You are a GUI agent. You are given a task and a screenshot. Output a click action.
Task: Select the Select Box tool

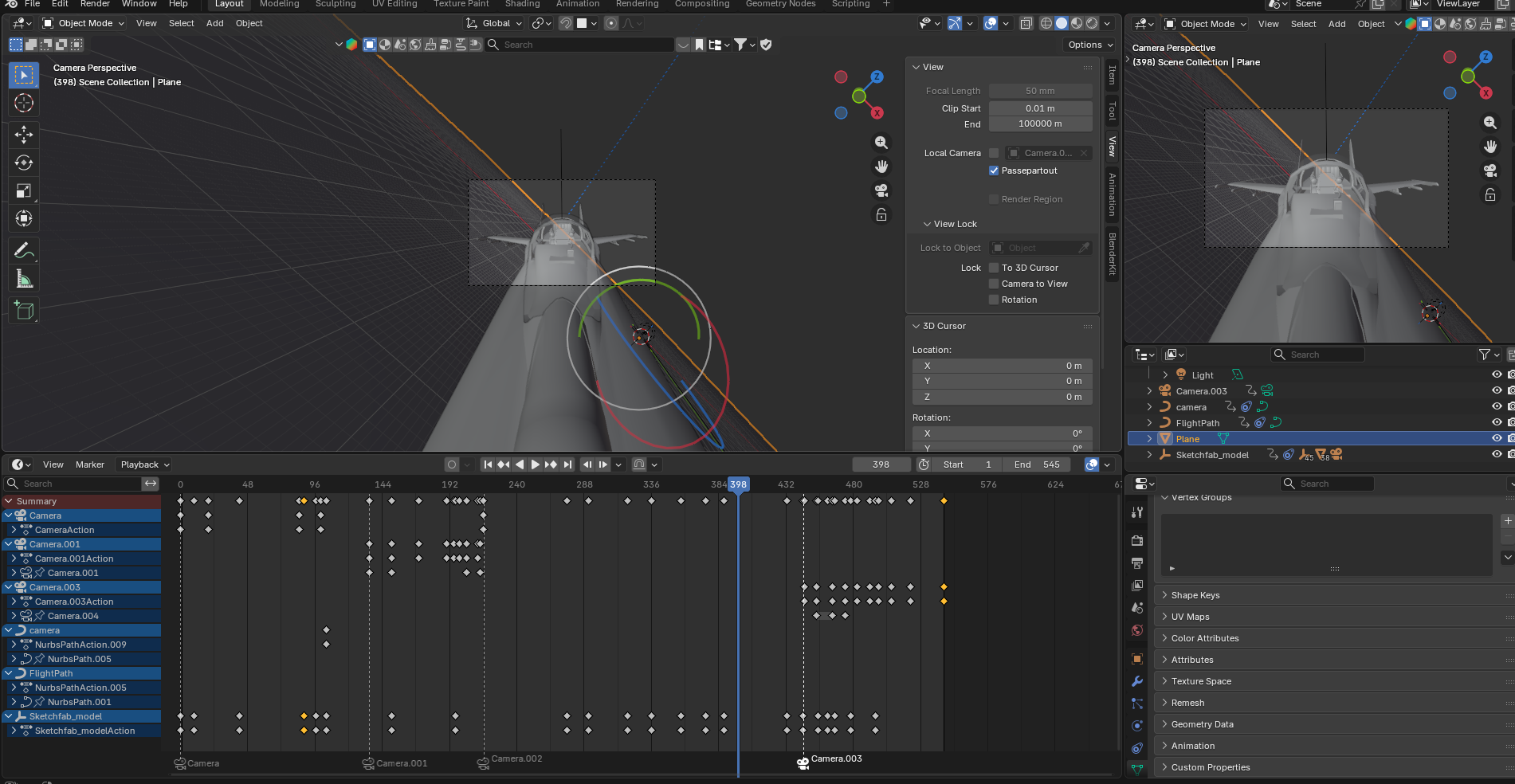(x=24, y=75)
